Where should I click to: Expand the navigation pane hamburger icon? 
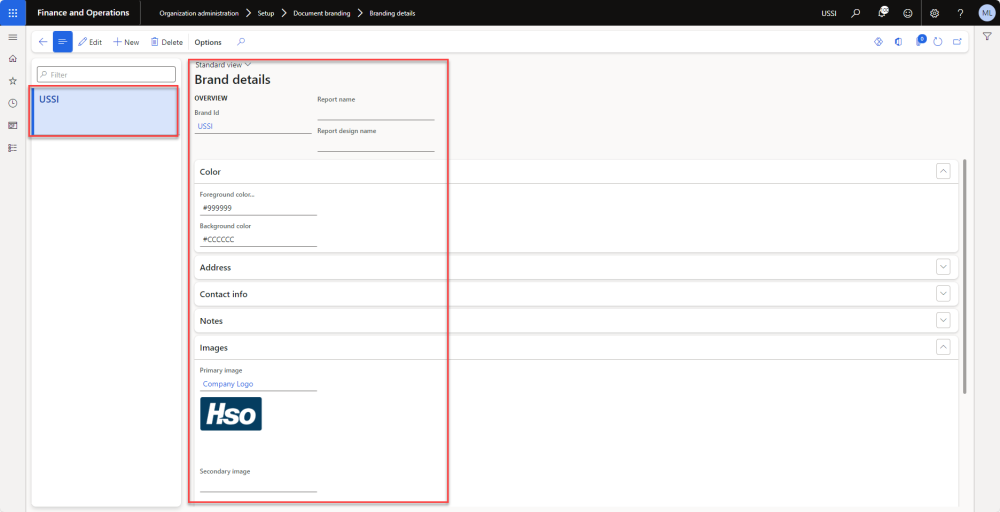pos(12,37)
